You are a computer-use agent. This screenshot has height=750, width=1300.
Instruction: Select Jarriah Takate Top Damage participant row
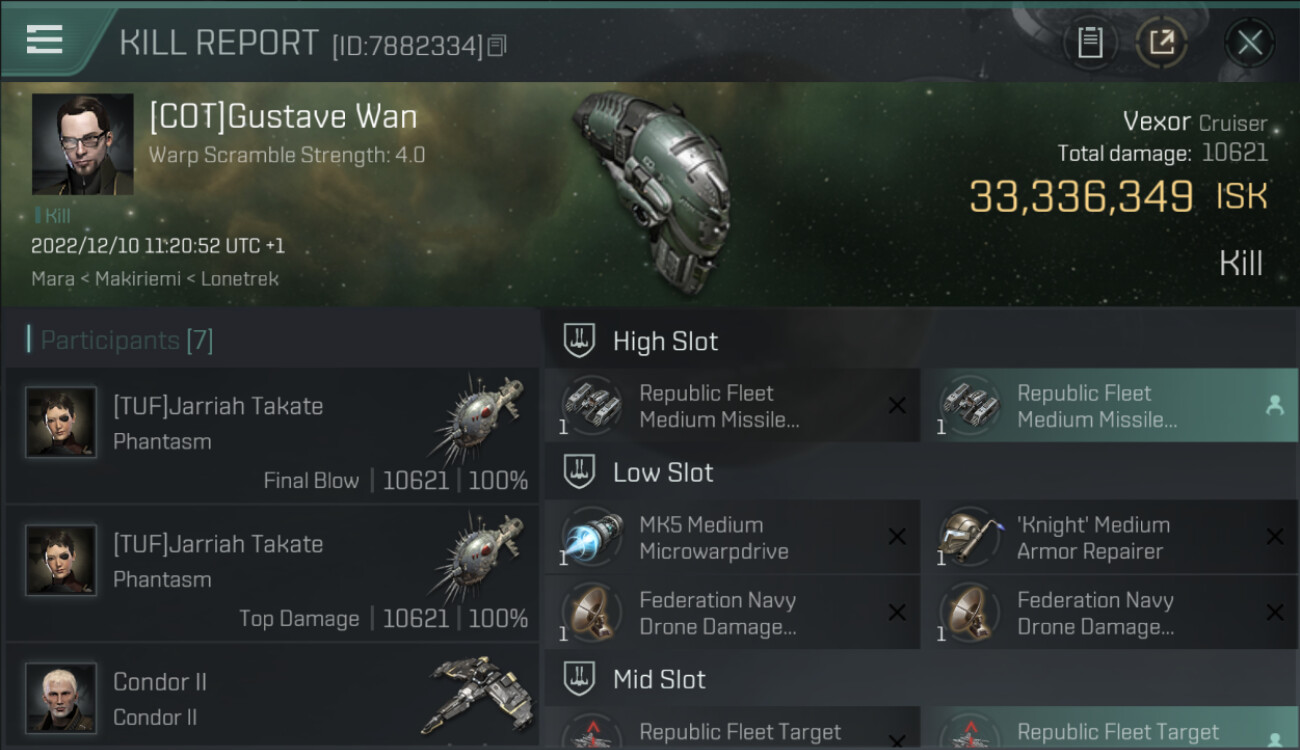(272, 573)
